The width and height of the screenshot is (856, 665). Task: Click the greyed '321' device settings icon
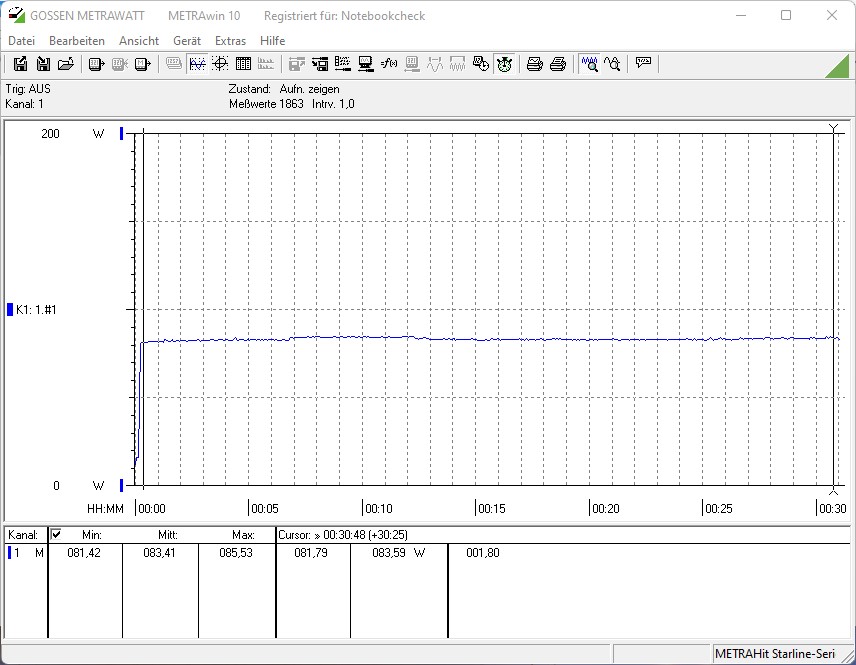(x=412, y=64)
